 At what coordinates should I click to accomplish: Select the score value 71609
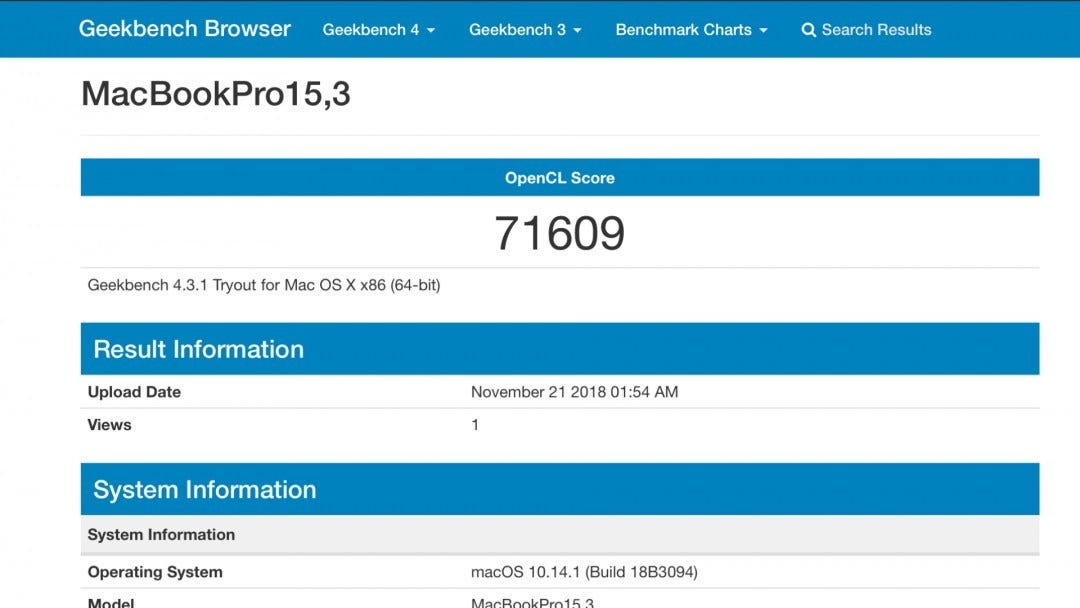point(560,233)
